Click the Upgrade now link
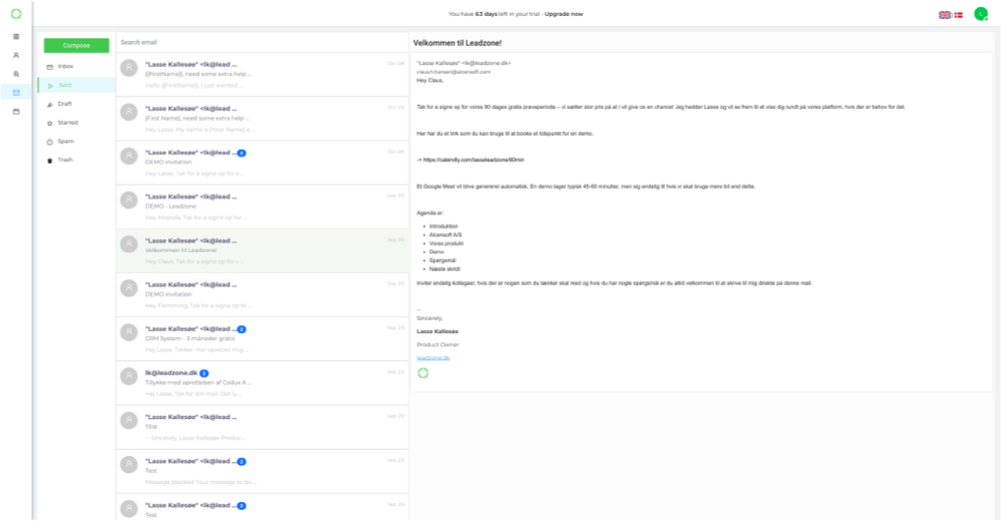 (564, 14)
